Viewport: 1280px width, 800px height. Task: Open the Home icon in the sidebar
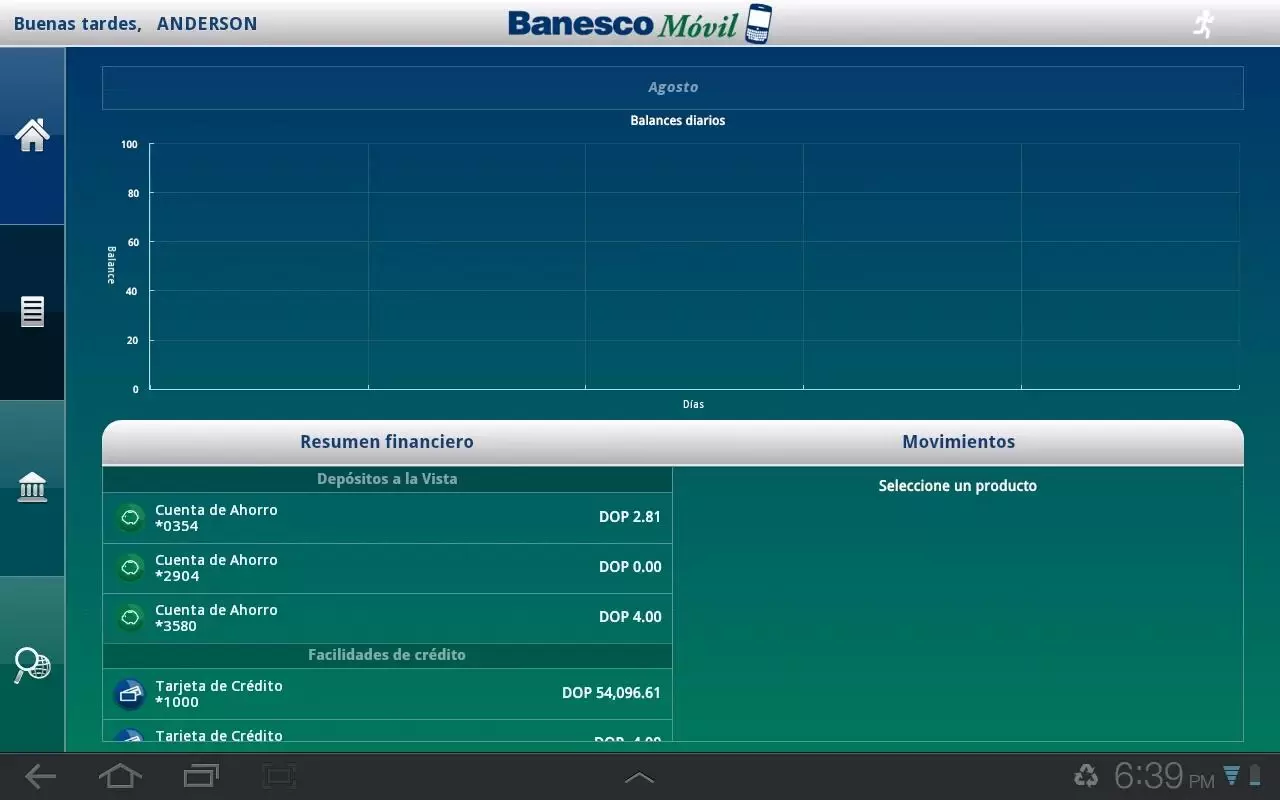(32, 135)
